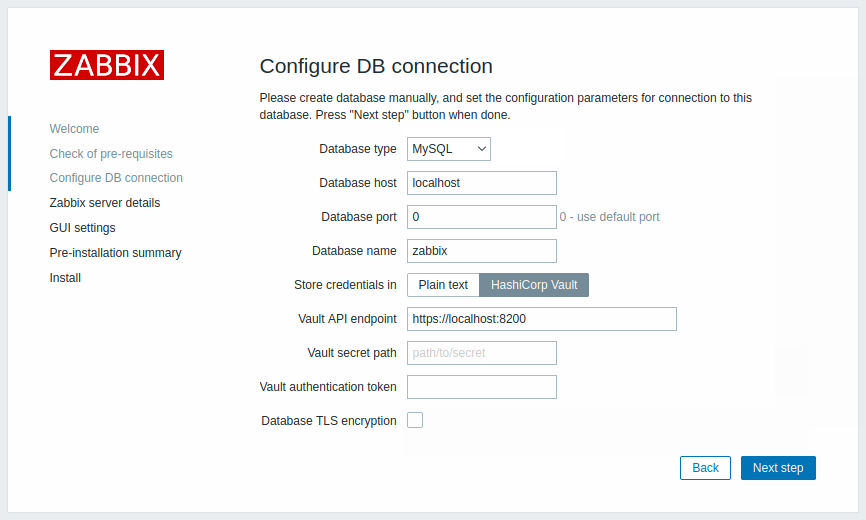Click the Vault API endpoint field

coord(541,319)
